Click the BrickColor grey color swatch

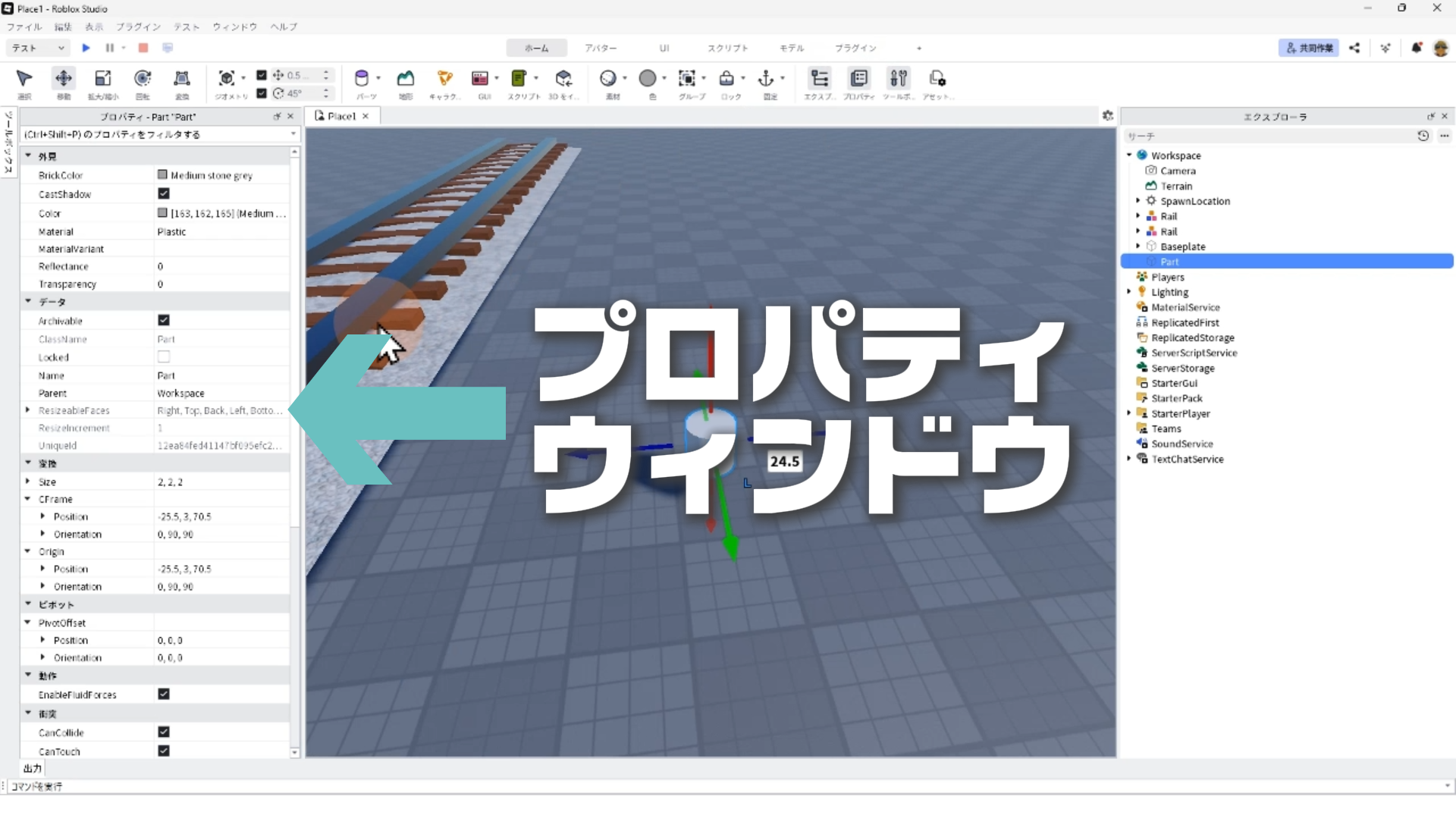tap(162, 175)
